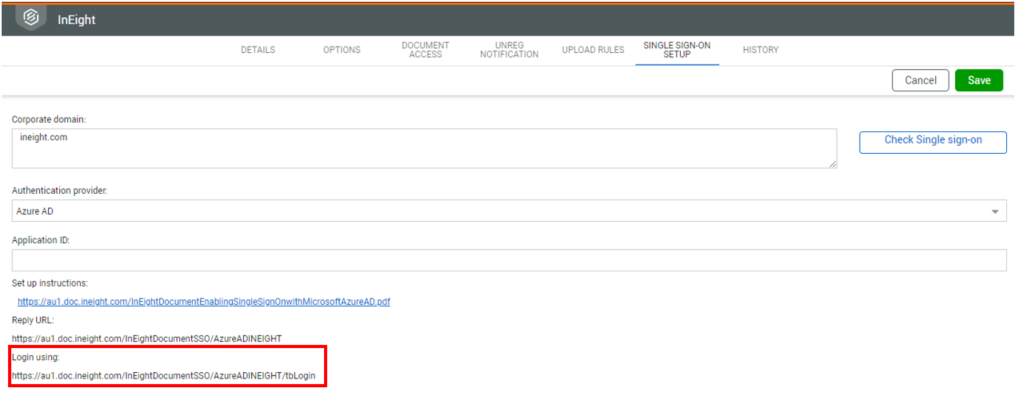Click the 'Set up instructions:' label
Screen dimensions: 1016x394
tap(49, 283)
